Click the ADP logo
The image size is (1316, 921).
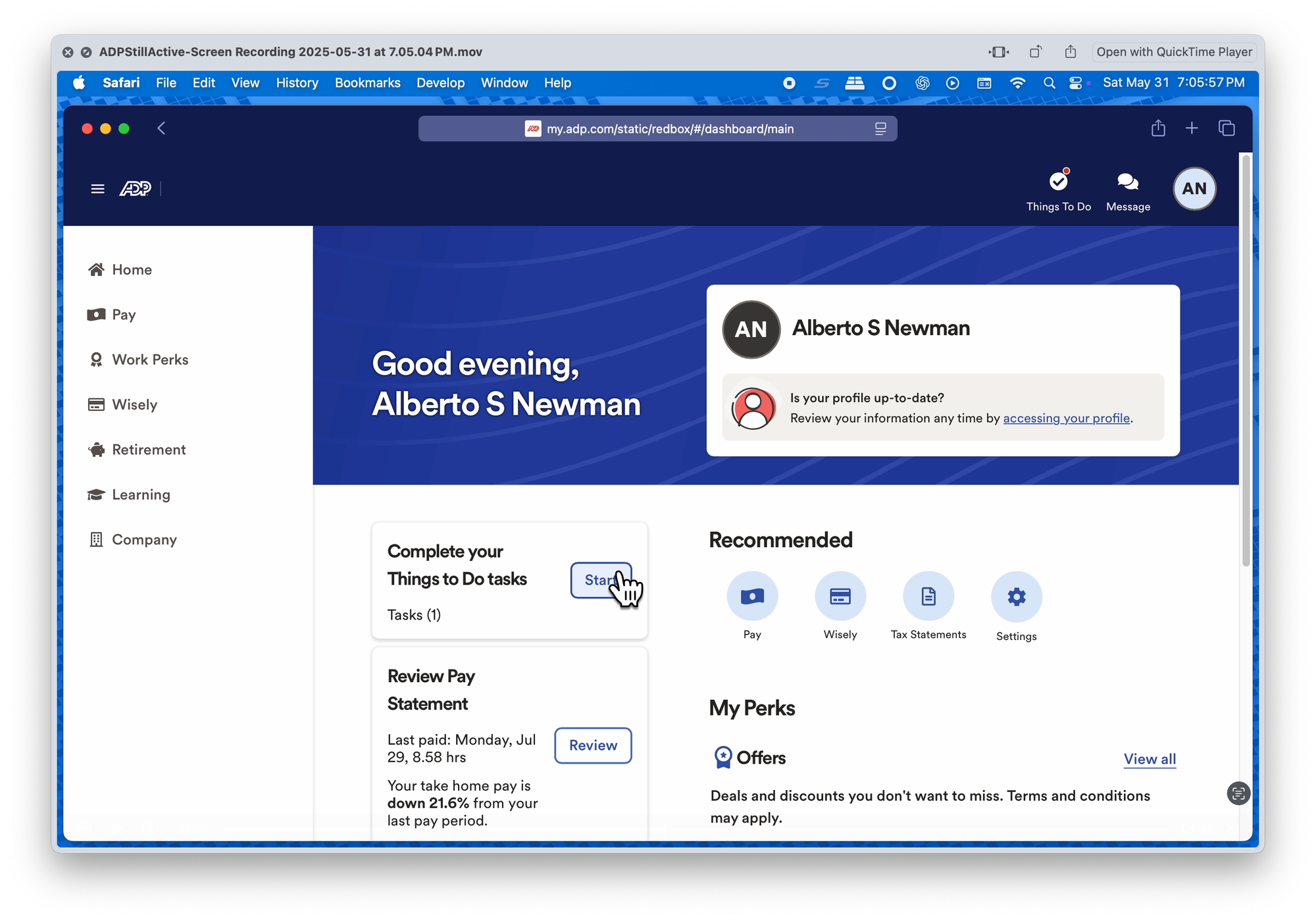(x=135, y=189)
